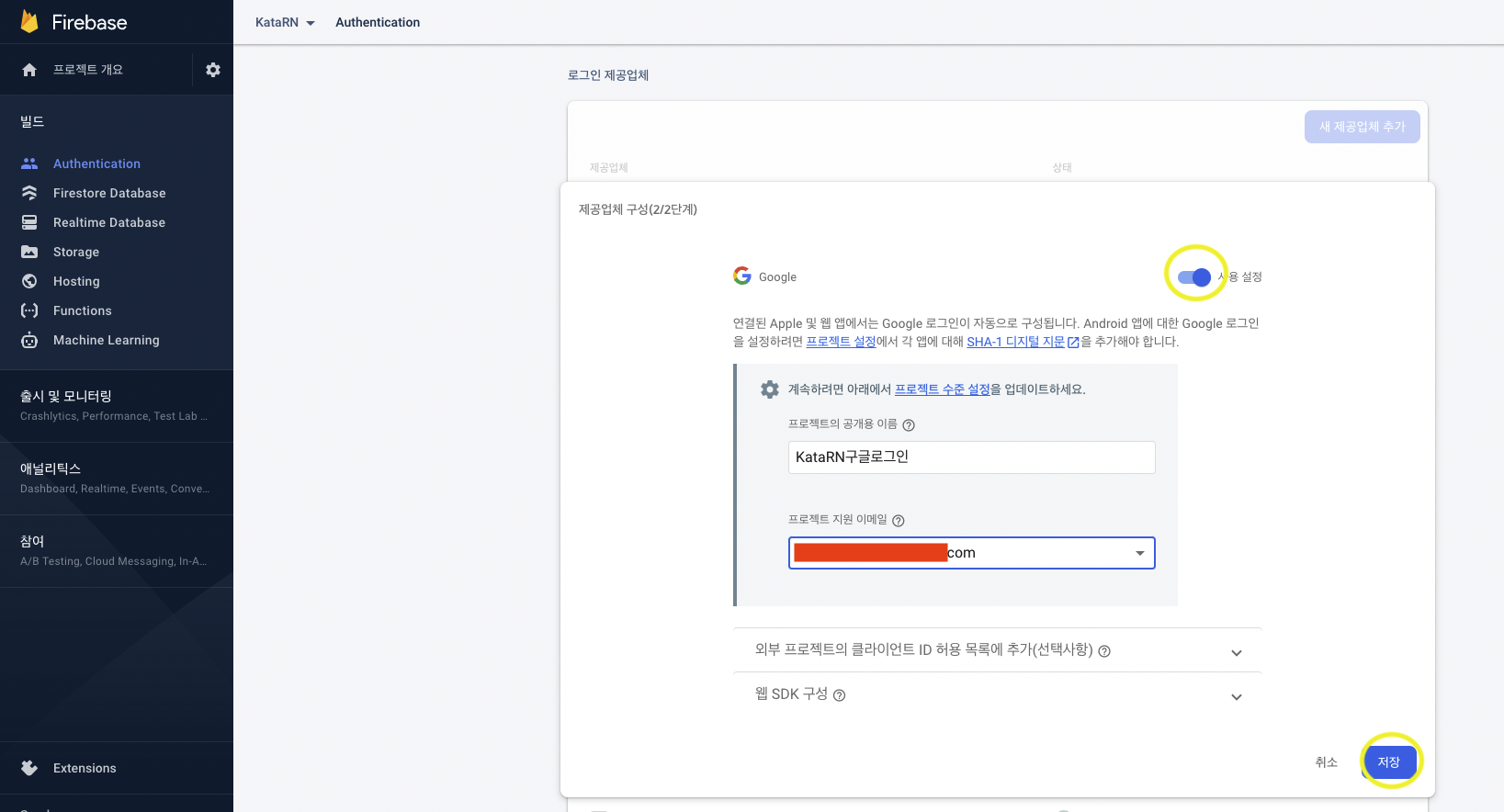
Task: Open the 프로젝트 설정 link
Action: 841,342
